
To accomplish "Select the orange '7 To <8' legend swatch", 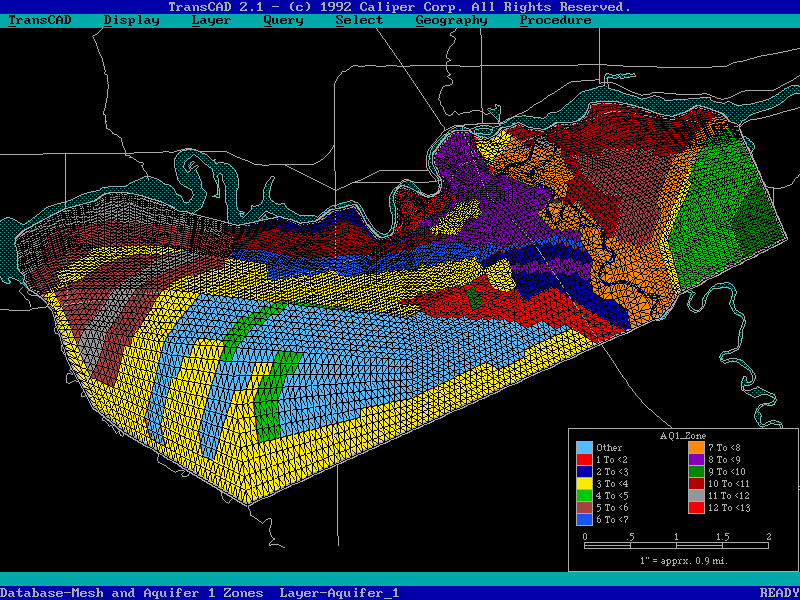I will pos(695,447).
